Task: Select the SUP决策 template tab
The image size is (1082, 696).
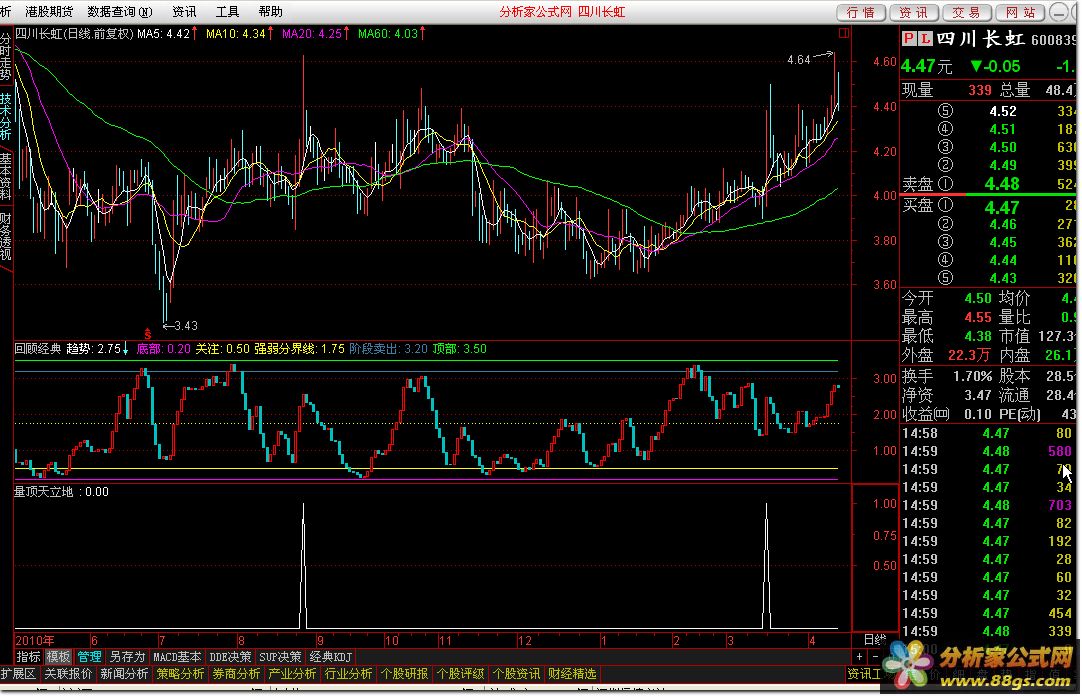Action: pyautogui.click(x=280, y=657)
